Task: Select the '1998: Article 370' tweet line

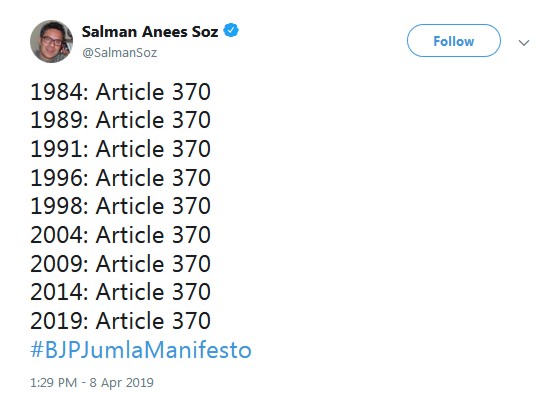Action: coord(120,206)
